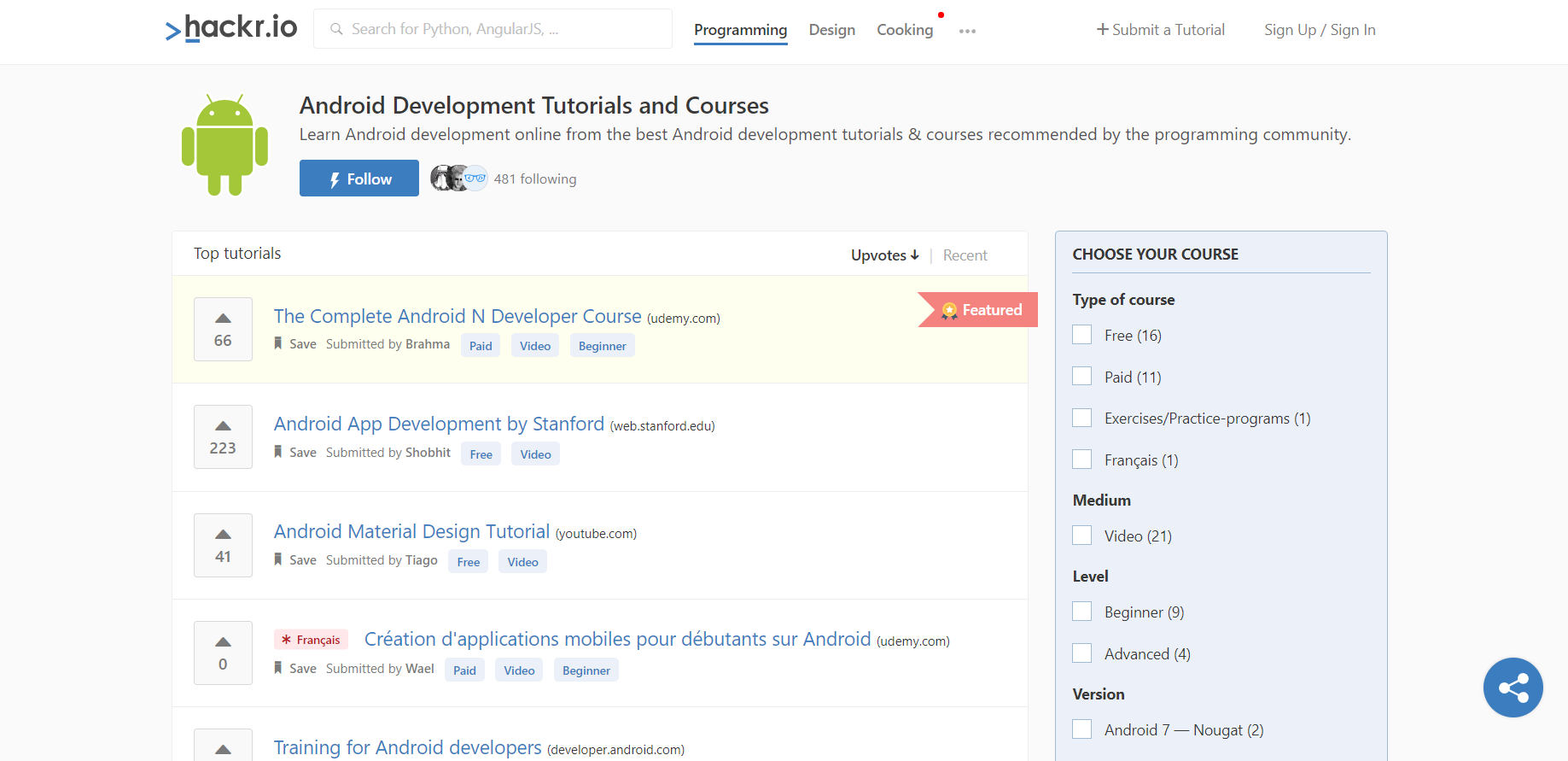Tick the Free (16) checkbox
This screenshot has height=761, width=1568.
(1082, 335)
